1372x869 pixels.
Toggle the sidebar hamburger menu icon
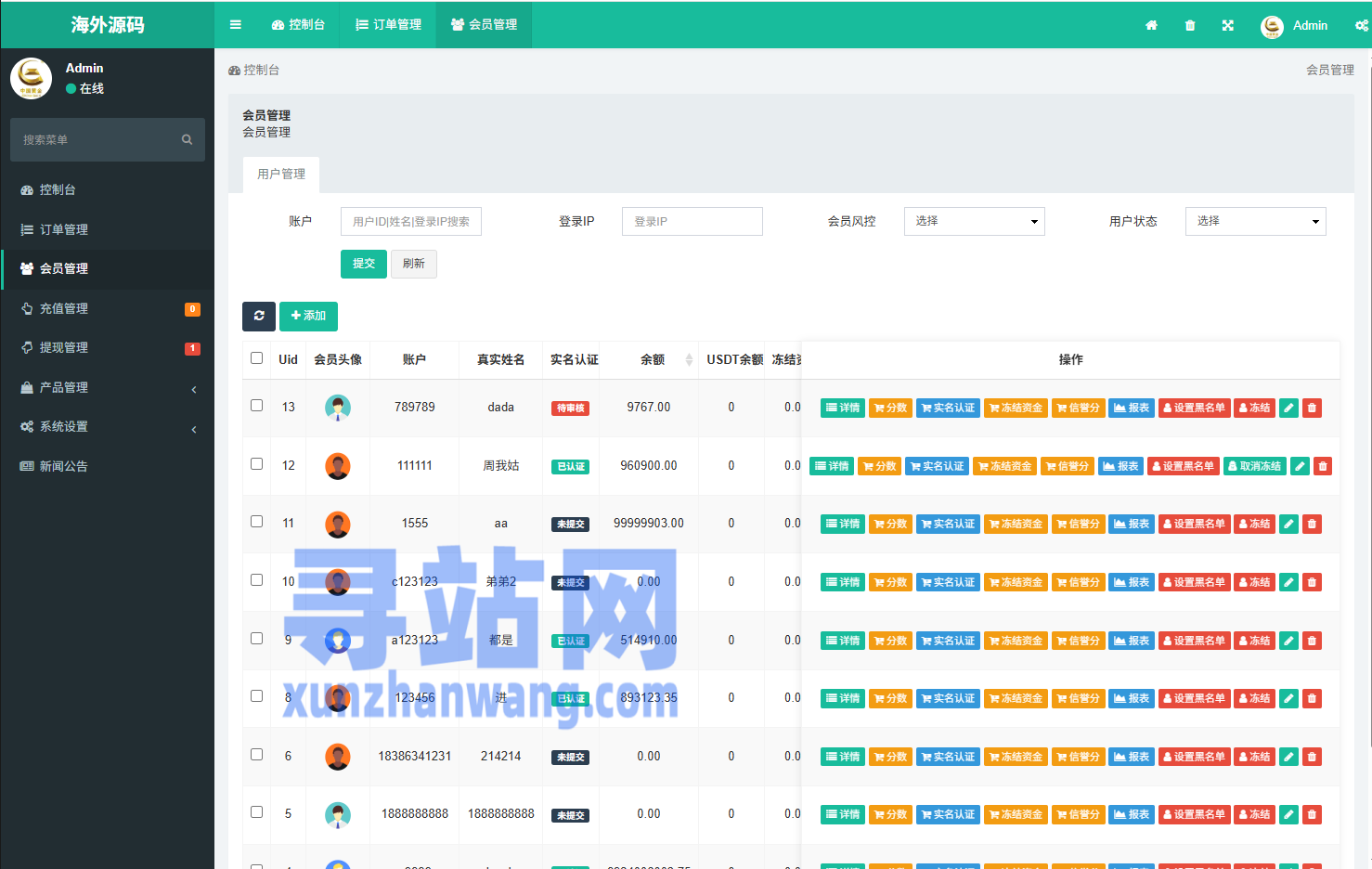(236, 25)
